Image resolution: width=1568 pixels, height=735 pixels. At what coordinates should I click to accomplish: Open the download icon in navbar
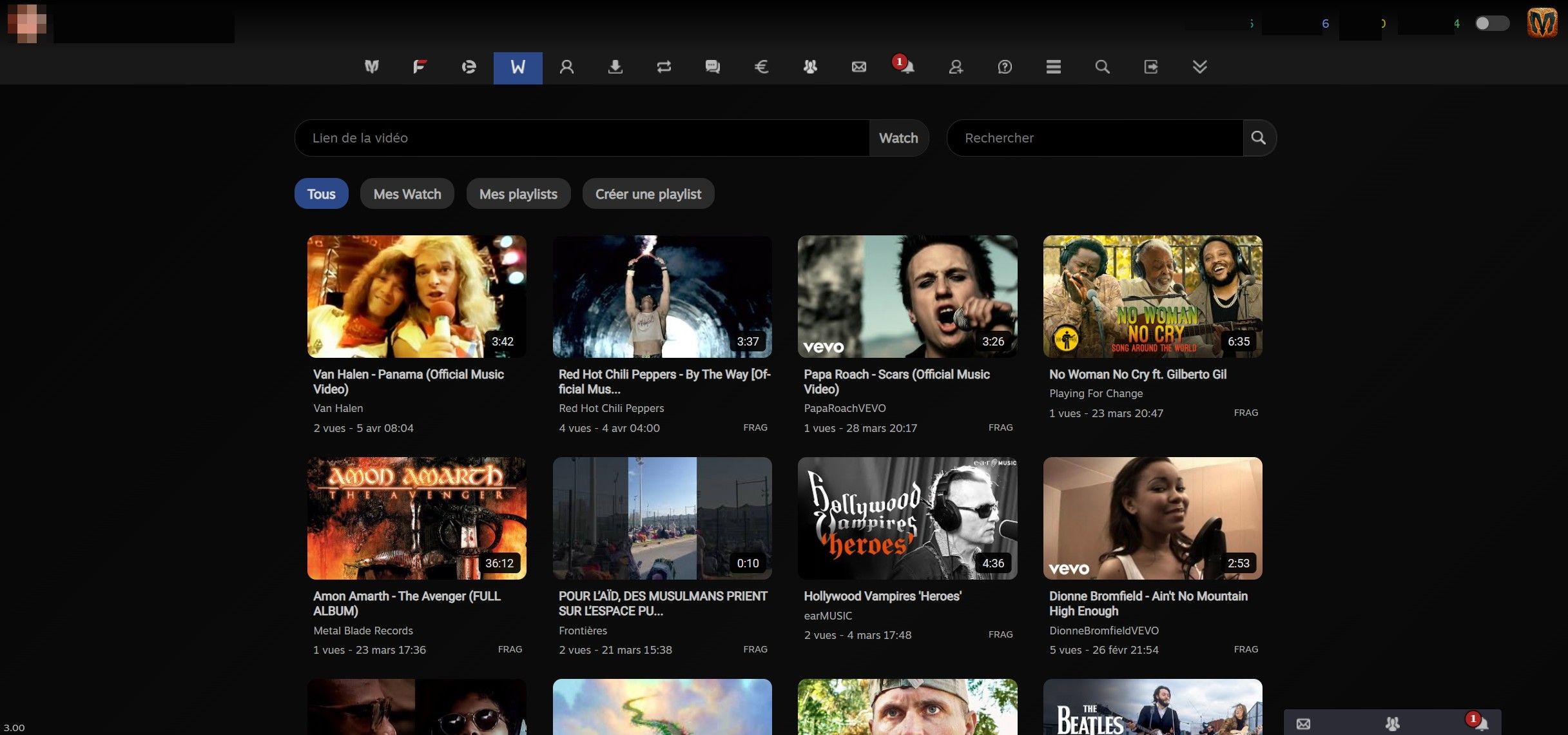[615, 66]
